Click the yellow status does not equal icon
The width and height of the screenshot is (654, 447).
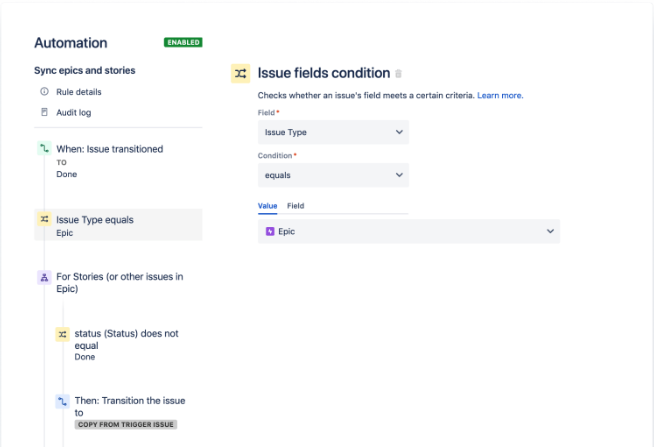click(63, 334)
